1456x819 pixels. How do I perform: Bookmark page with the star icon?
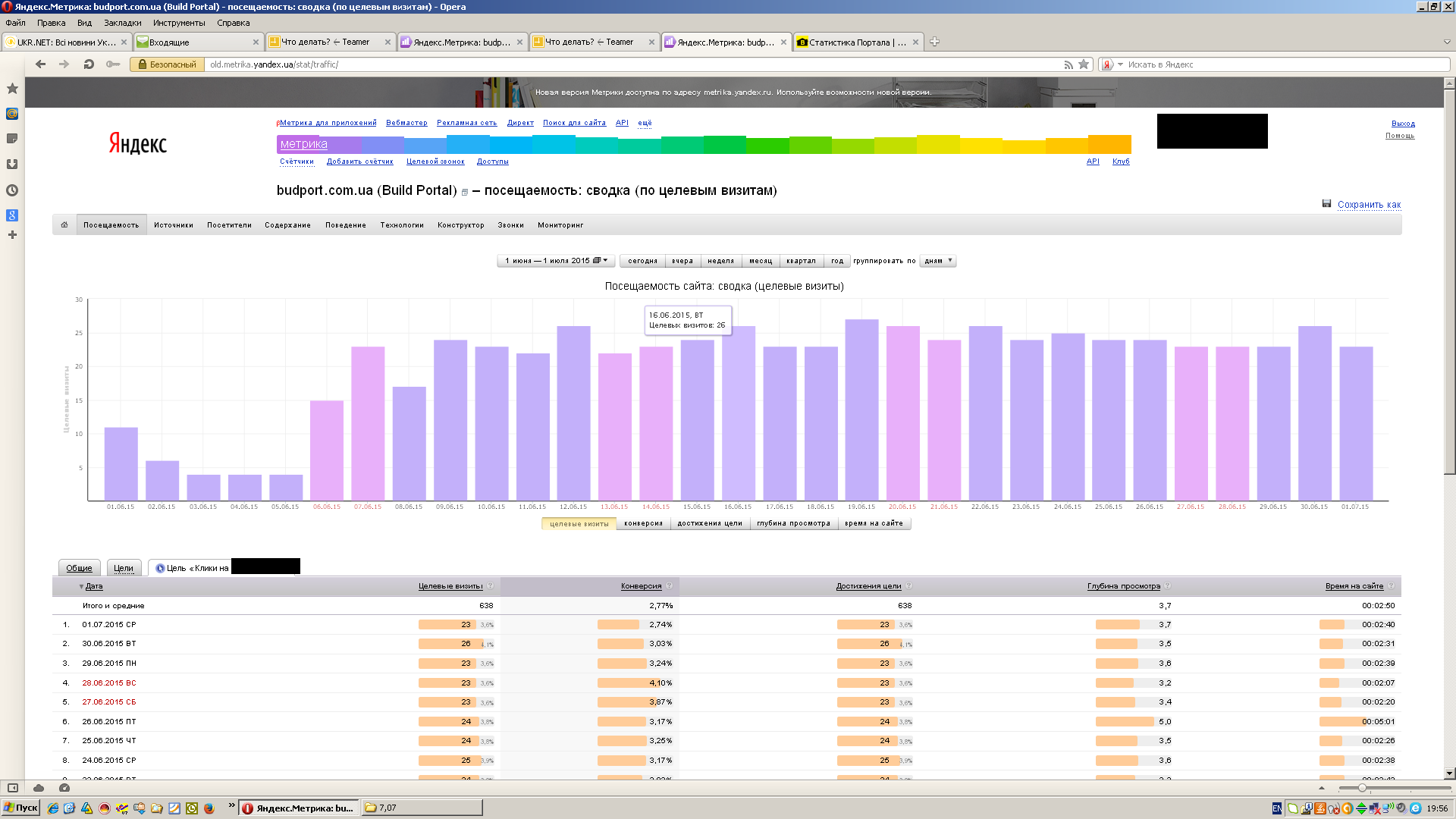(1084, 64)
